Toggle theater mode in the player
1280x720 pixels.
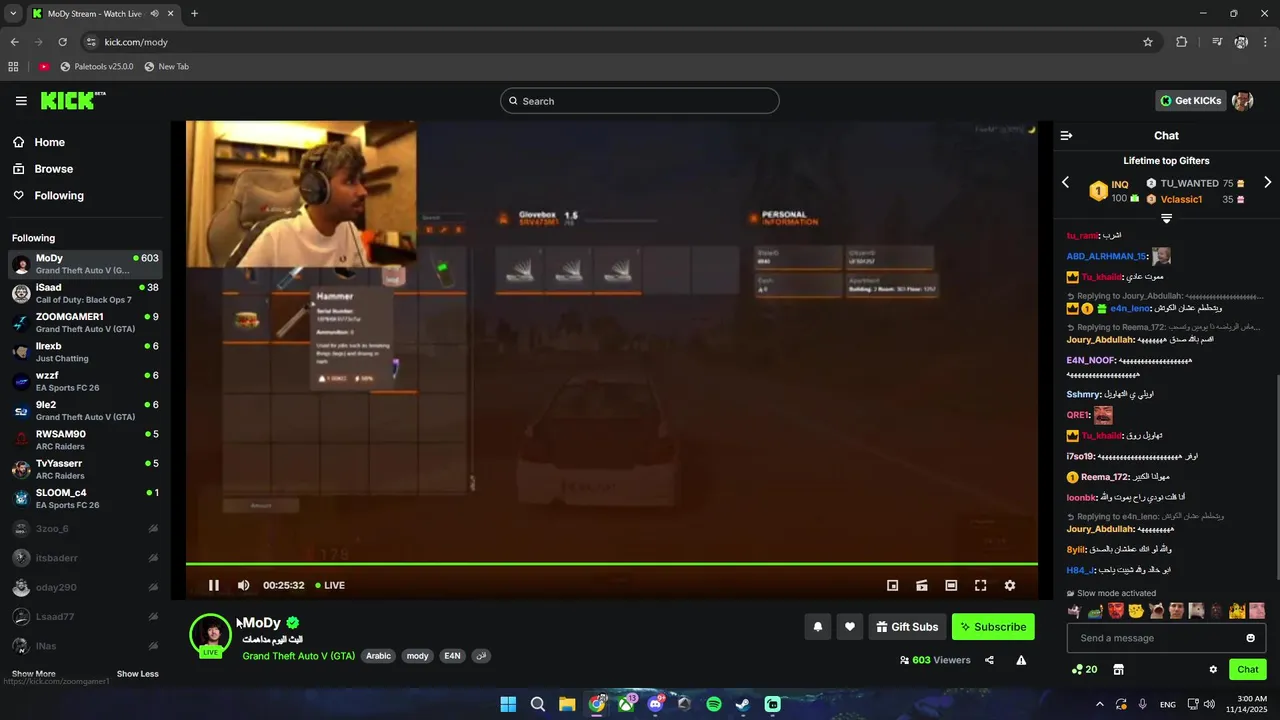951,585
